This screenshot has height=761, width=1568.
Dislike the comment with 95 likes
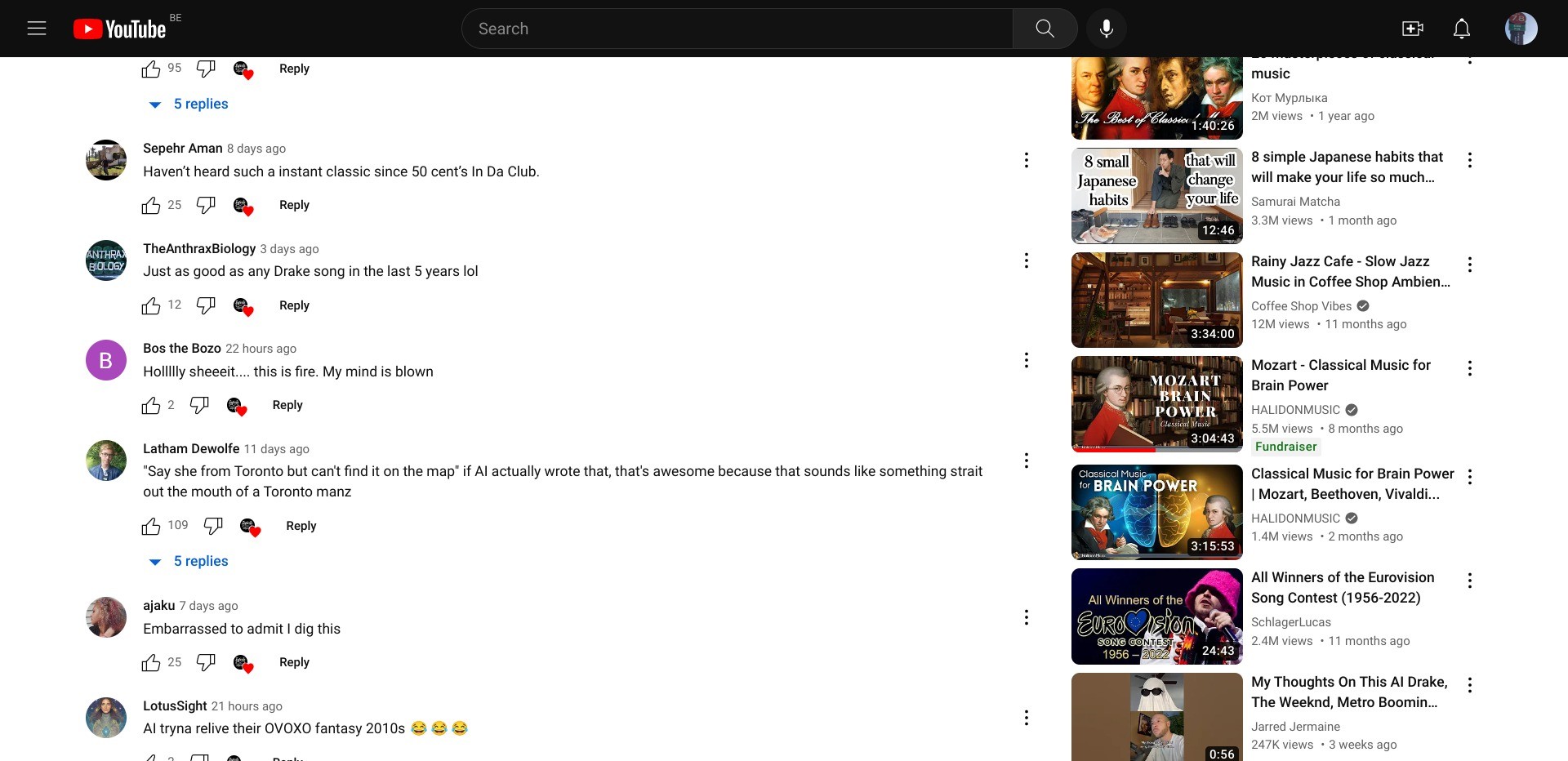(206, 69)
